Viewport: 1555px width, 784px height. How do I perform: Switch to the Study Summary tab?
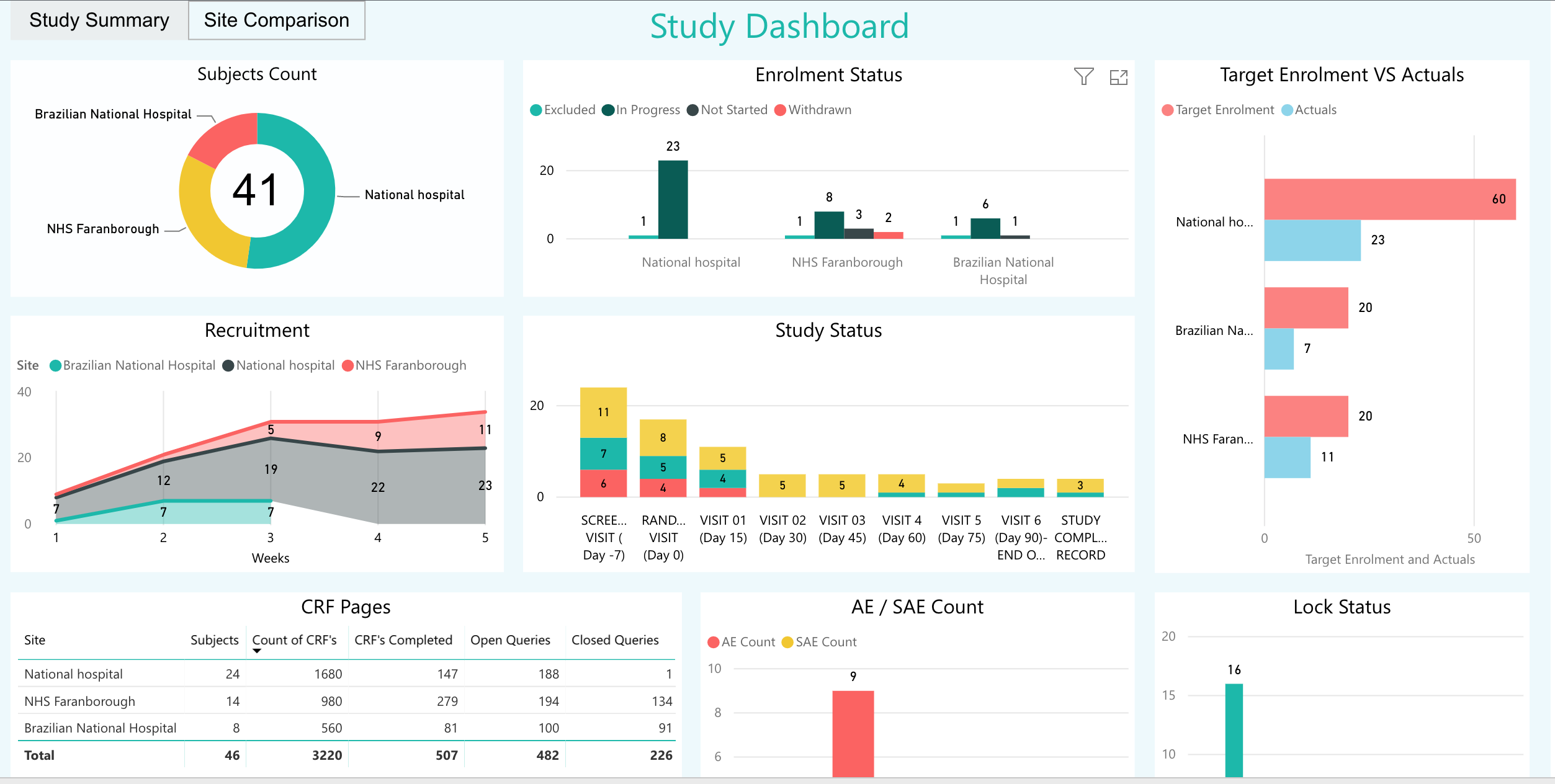click(x=99, y=20)
